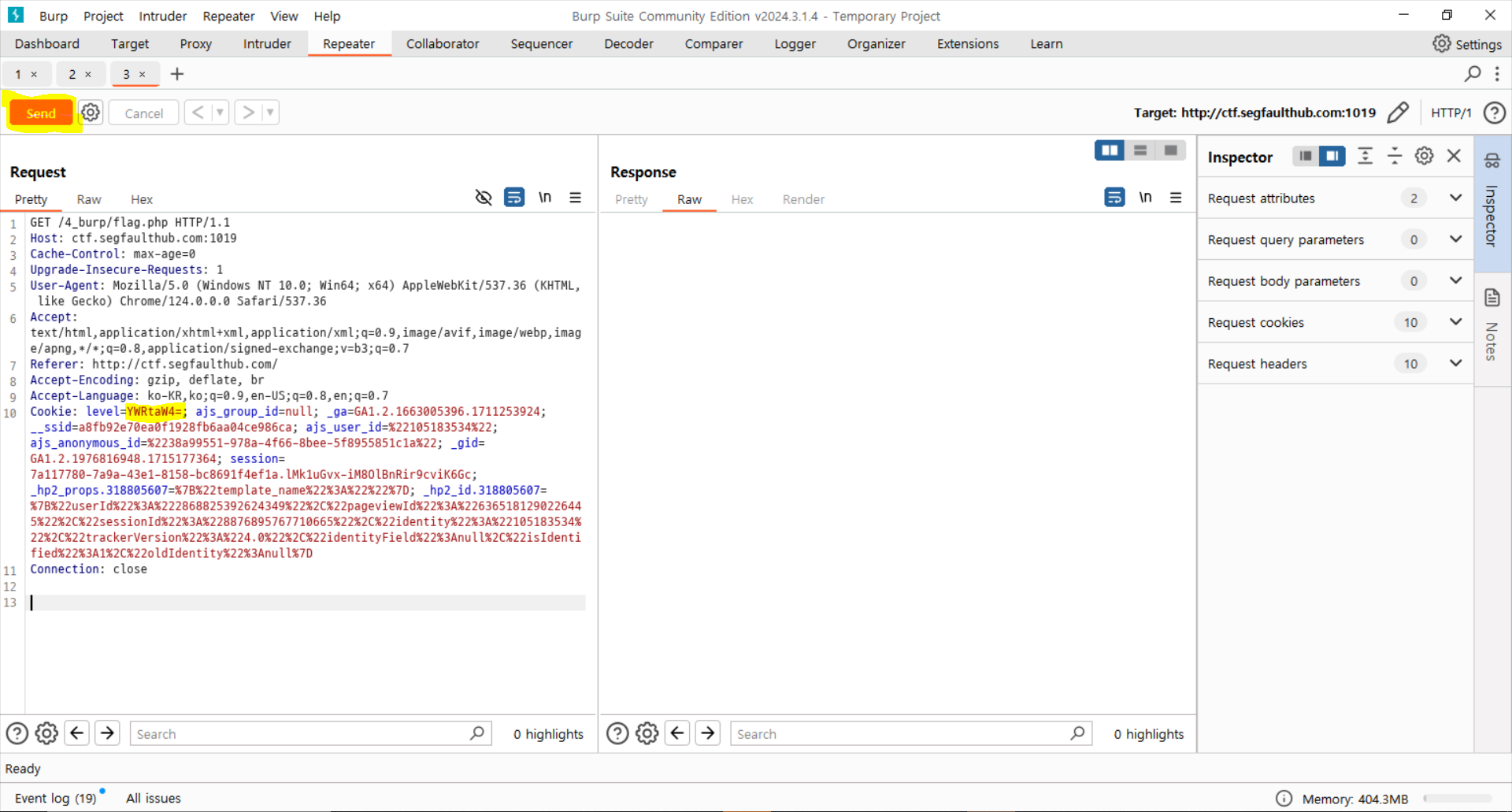Open All issues link
The width and height of the screenshot is (1512, 812).
click(153, 798)
